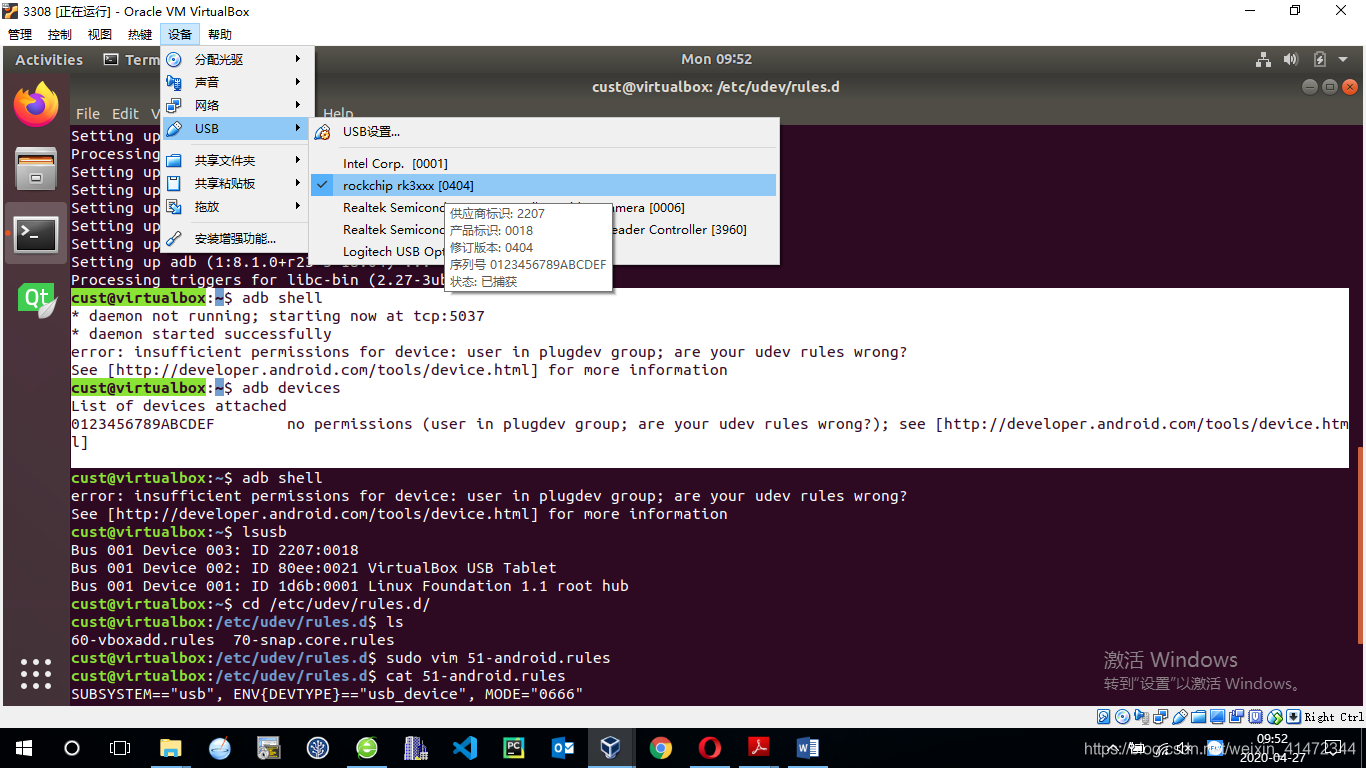Click the hard disk activity indicator icon

tap(1104, 716)
